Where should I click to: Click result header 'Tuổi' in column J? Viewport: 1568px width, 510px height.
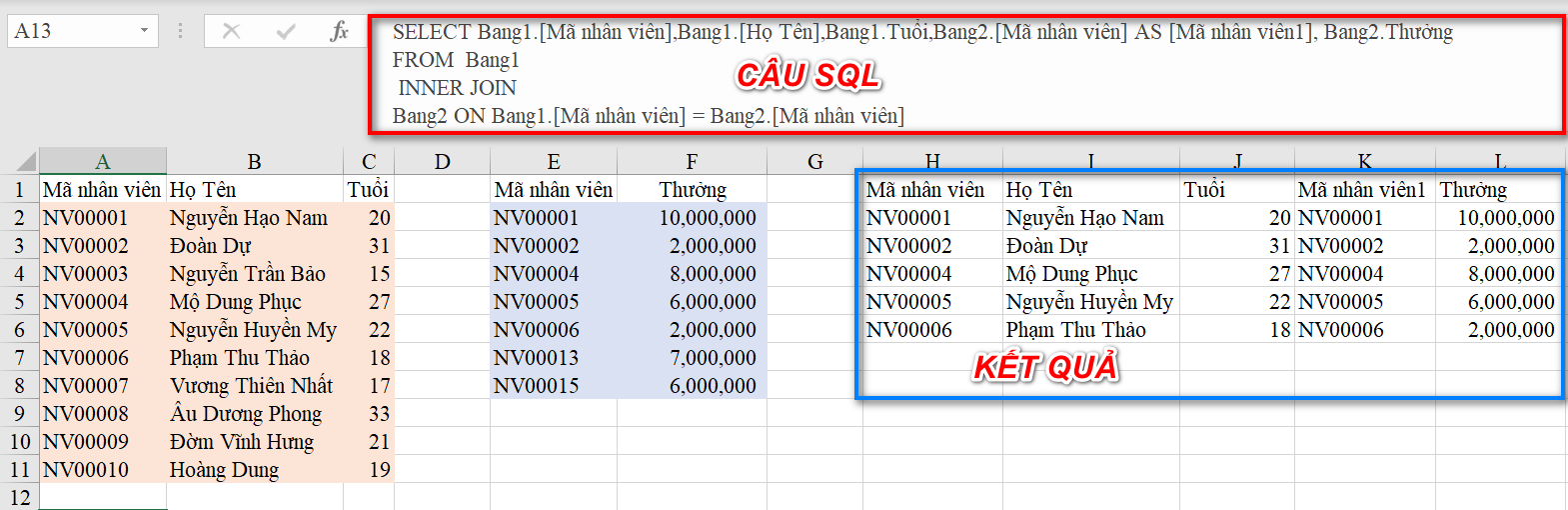tap(1237, 190)
